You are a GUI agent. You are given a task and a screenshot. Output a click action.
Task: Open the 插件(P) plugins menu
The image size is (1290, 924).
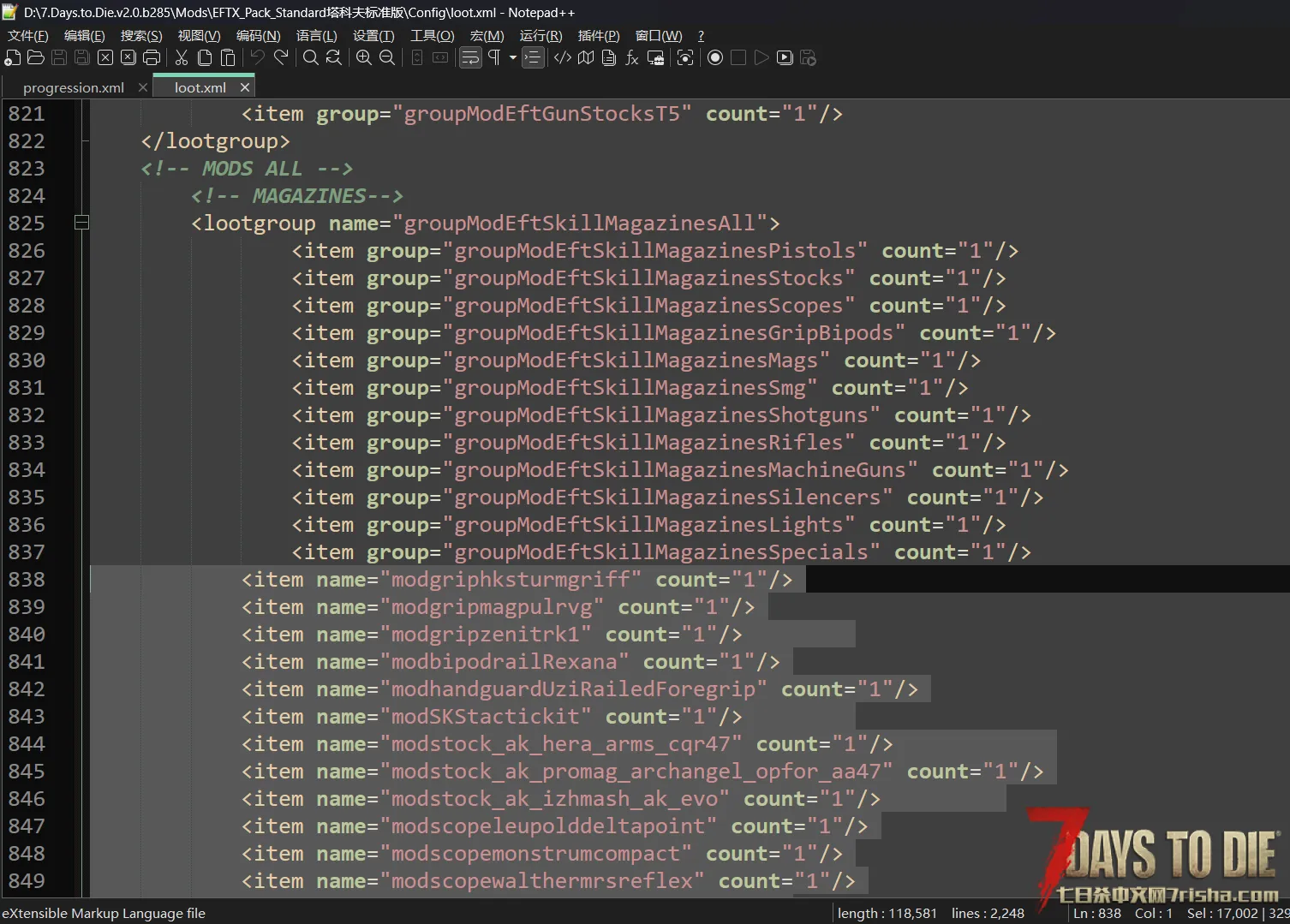point(598,36)
